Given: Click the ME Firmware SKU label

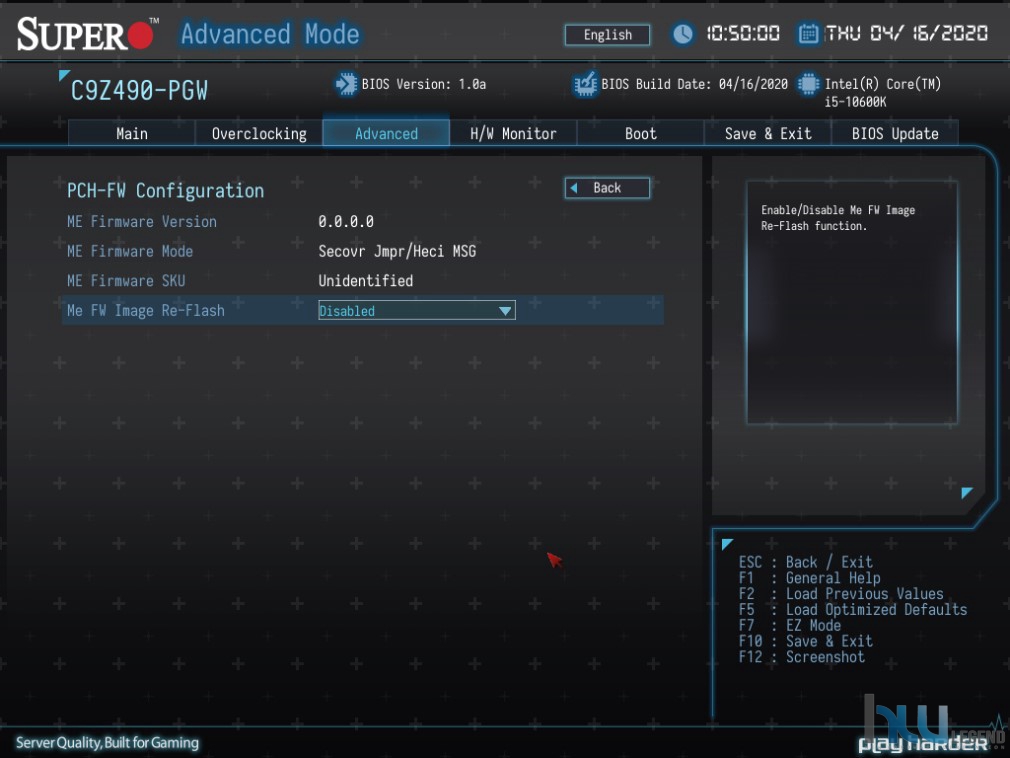Looking at the screenshot, I should pos(126,281).
